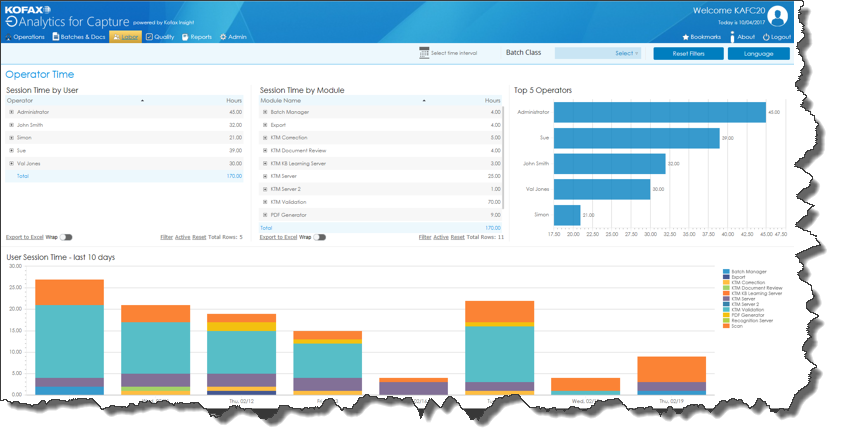The width and height of the screenshot is (841, 441).
Task: Select the Labor tab label
Action: coord(130,37)
